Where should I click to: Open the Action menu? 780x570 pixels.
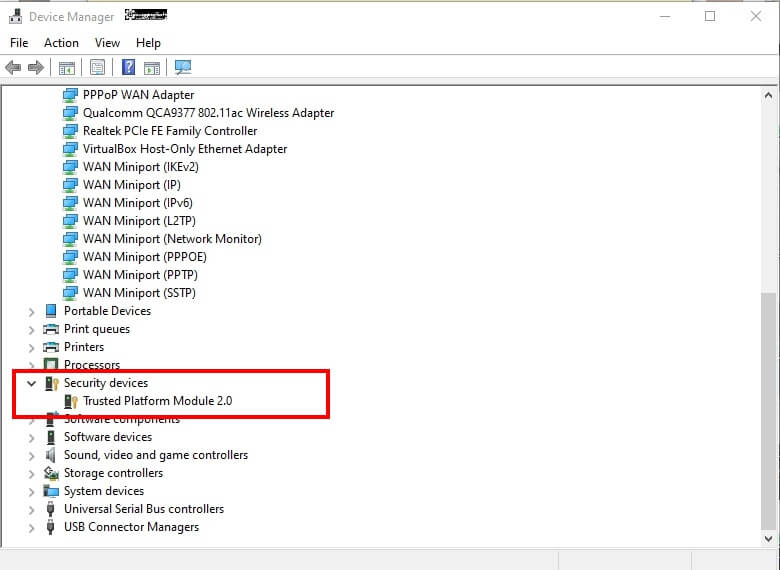coord(61,43)
